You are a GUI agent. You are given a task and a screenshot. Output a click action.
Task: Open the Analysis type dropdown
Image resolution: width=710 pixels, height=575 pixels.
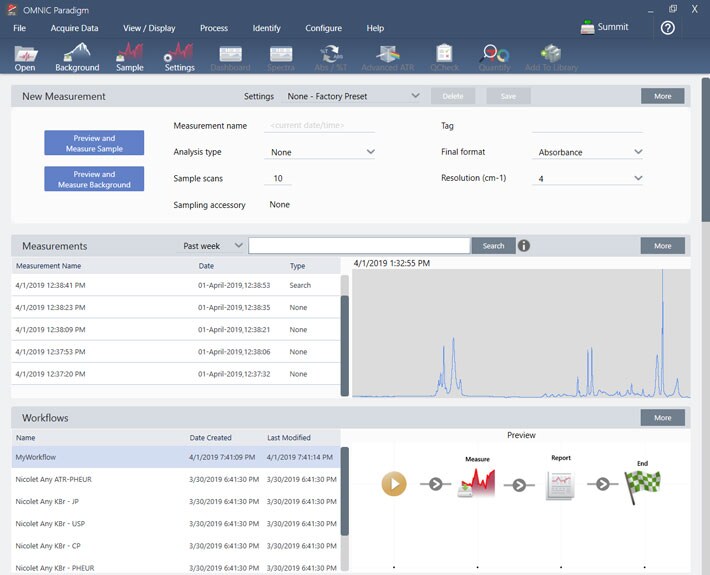click(x=320, y=152)
